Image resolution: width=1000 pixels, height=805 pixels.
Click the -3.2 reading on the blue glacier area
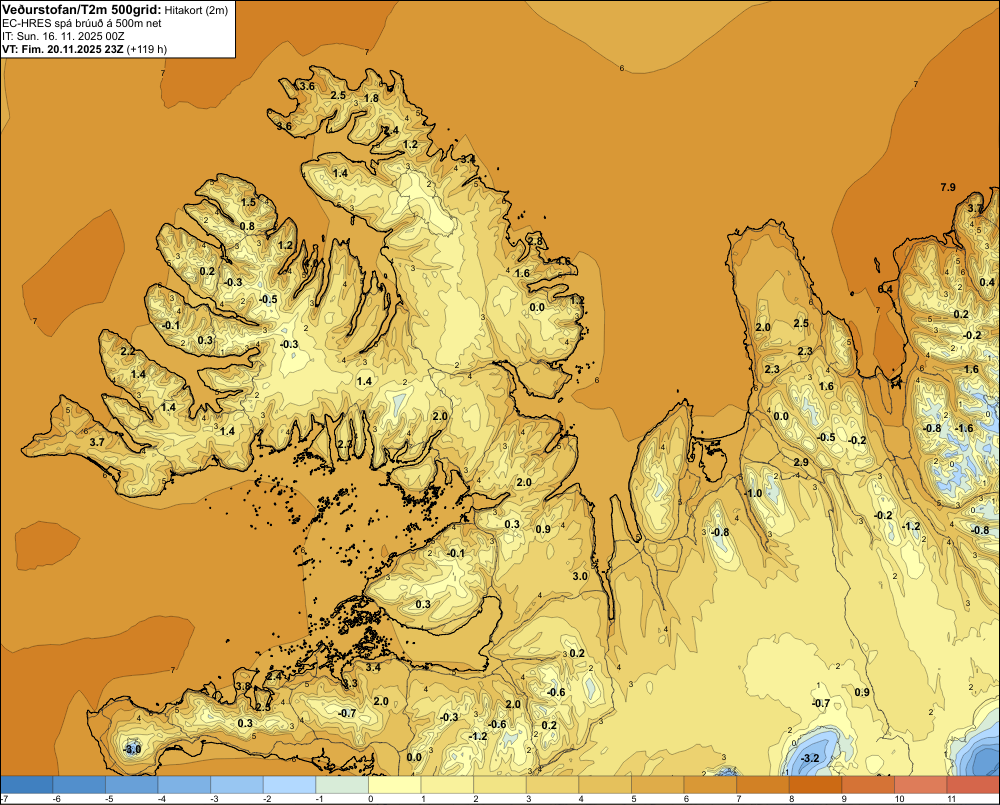[x=809, y=758]
